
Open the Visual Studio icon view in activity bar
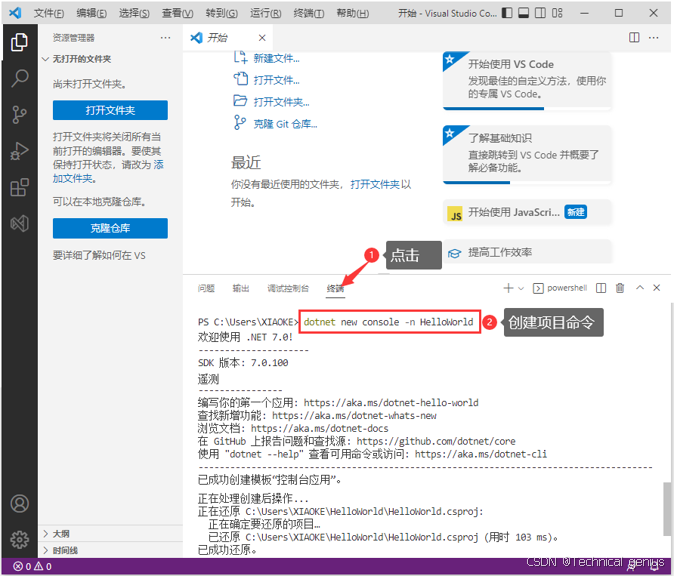(19, 223)
